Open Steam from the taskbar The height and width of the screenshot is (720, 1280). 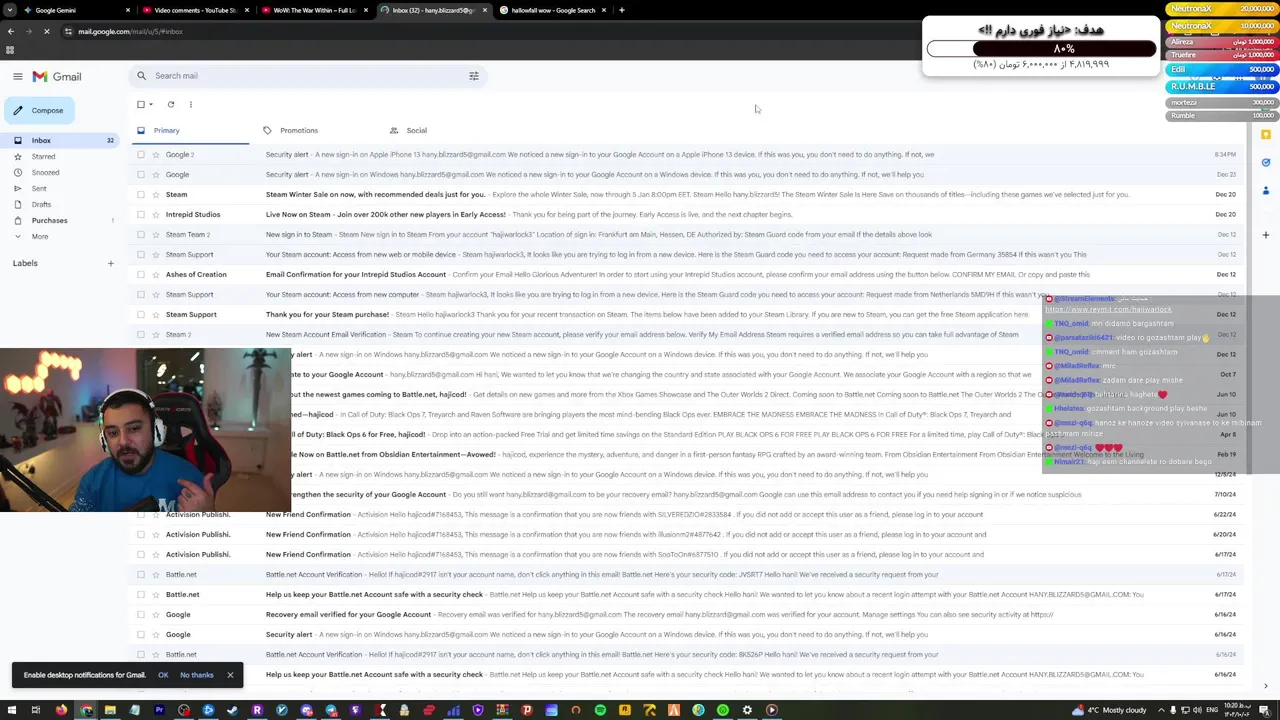(x=233, y=710)
